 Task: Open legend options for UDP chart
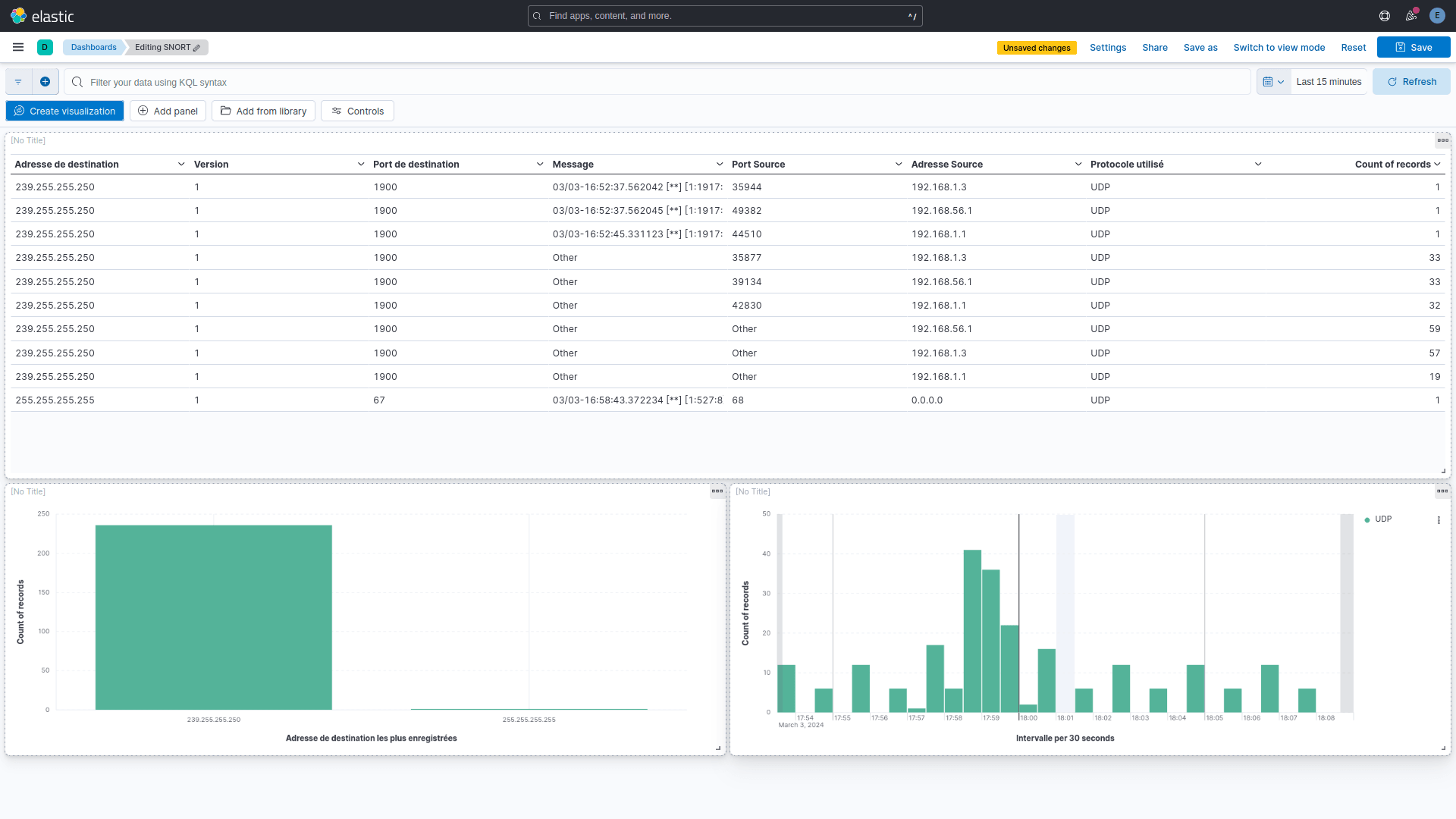click(1439, 520)
